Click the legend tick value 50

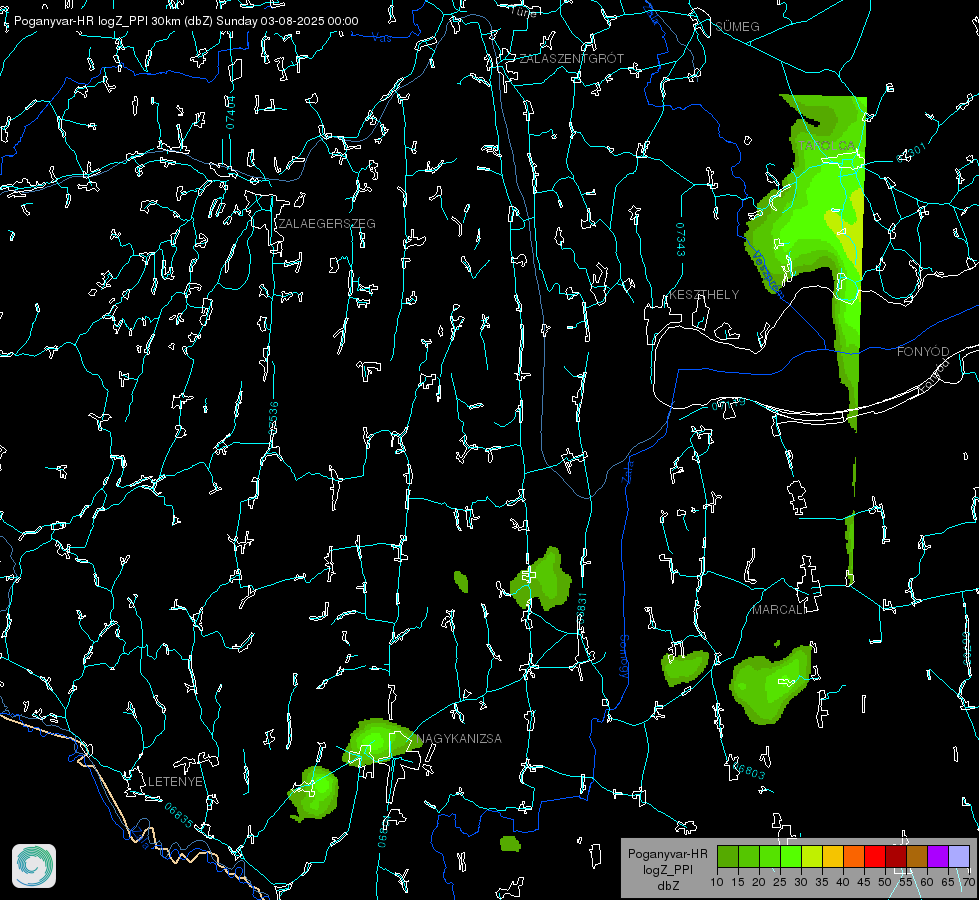pos(885,883)
